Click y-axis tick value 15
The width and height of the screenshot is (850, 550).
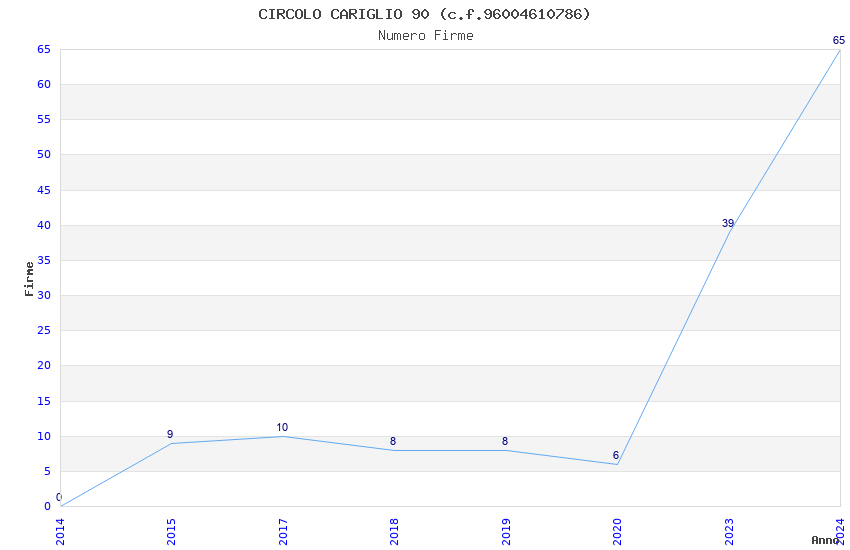[44, 401]
